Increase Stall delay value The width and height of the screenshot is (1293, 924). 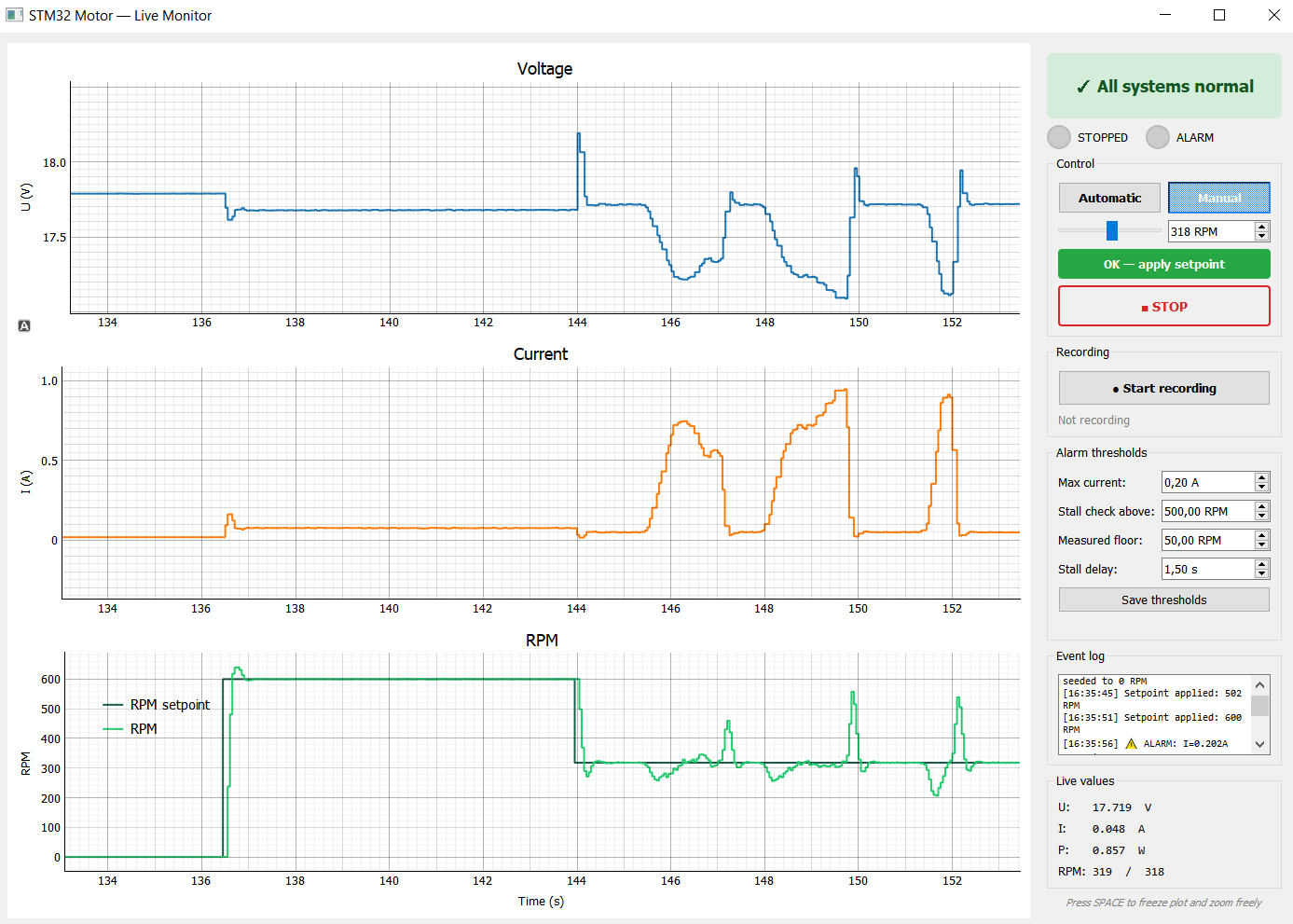[x=1262, y=564]
